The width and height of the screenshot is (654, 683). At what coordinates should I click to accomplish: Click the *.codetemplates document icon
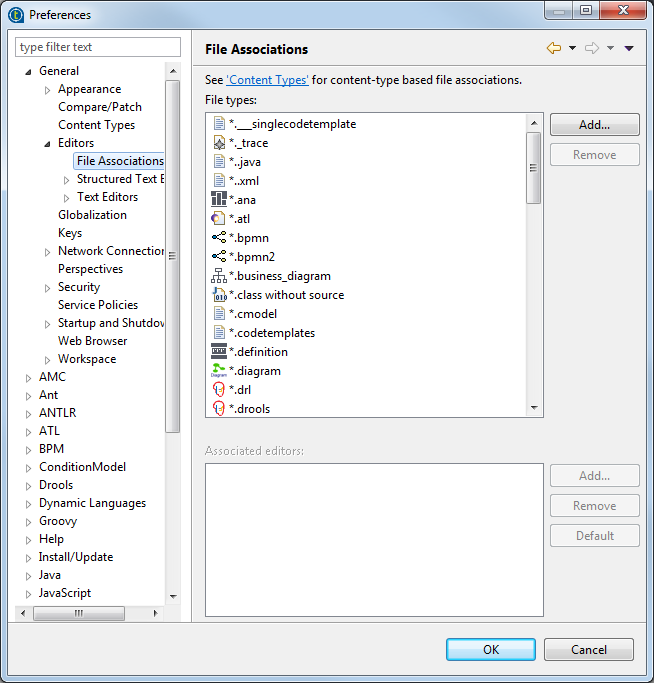coord(219,332)
